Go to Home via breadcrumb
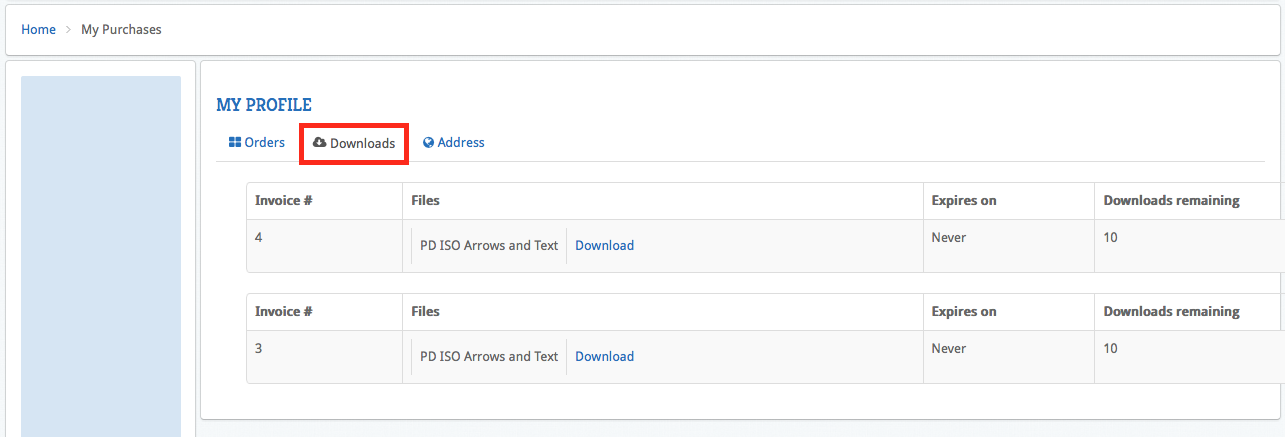This screenshot has height=437, width=1285. click(38, 30)
